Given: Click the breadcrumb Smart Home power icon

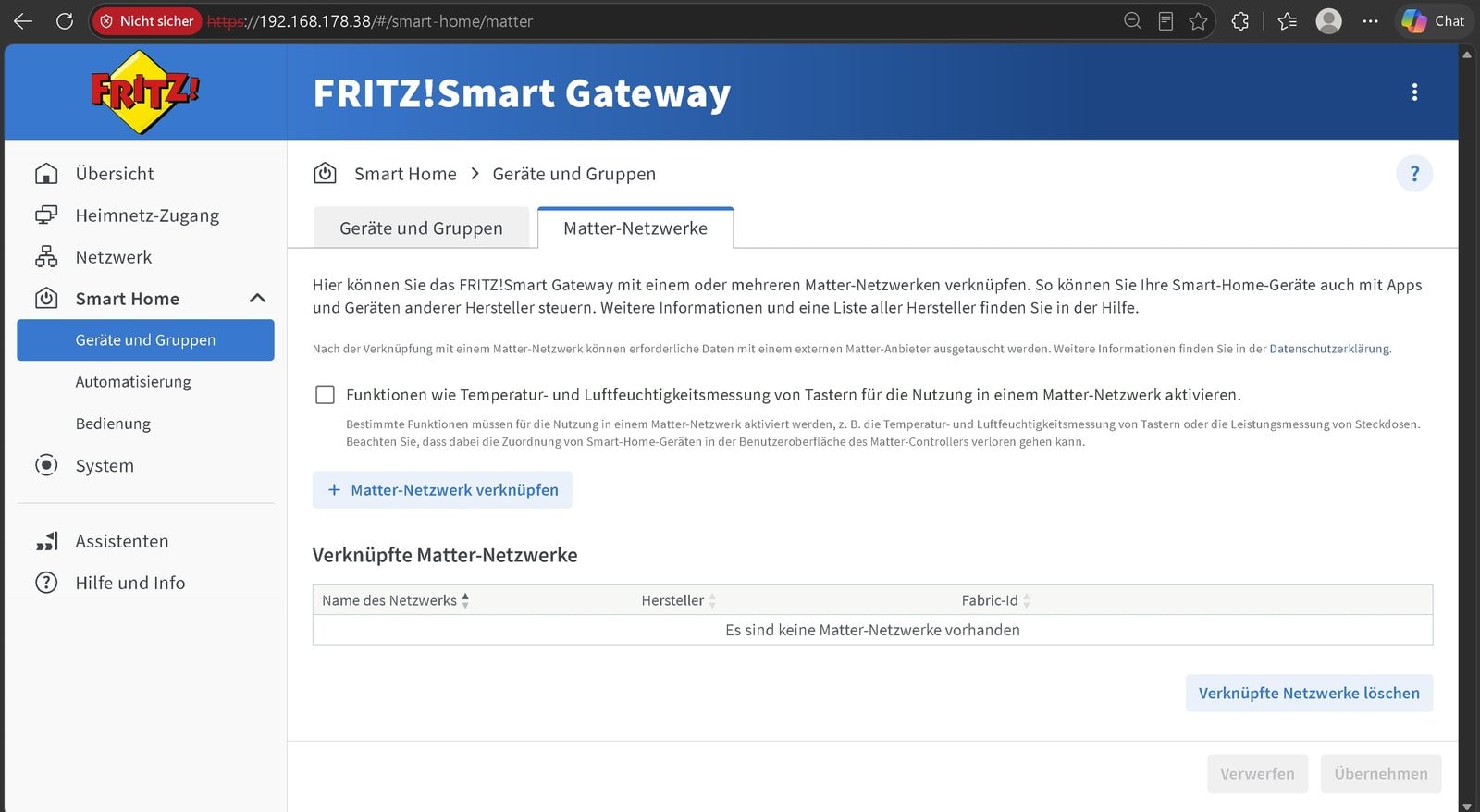Looking at the screenshot, I should click(325, 173).
